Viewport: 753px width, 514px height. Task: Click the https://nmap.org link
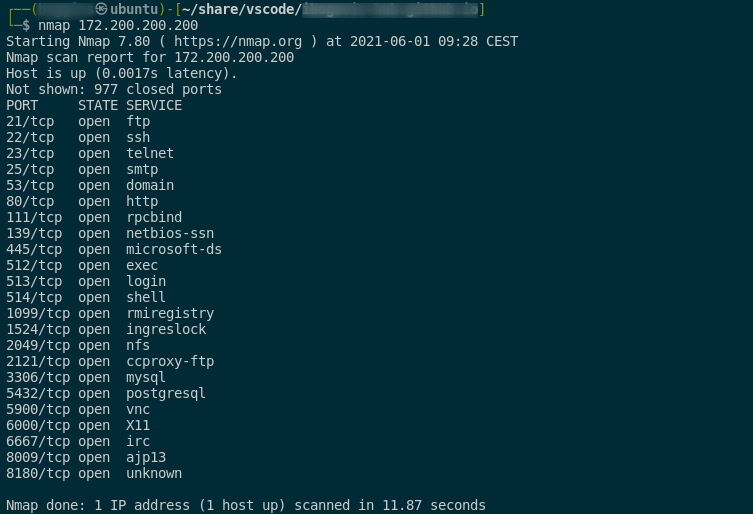coord(238,42)
